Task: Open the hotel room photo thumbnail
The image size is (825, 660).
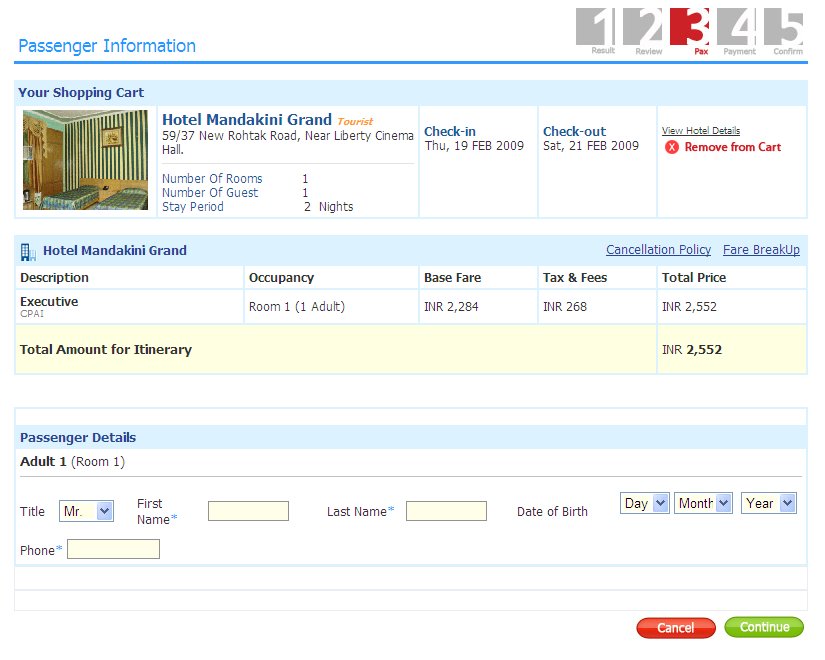Action: click(x=85, y=160)
